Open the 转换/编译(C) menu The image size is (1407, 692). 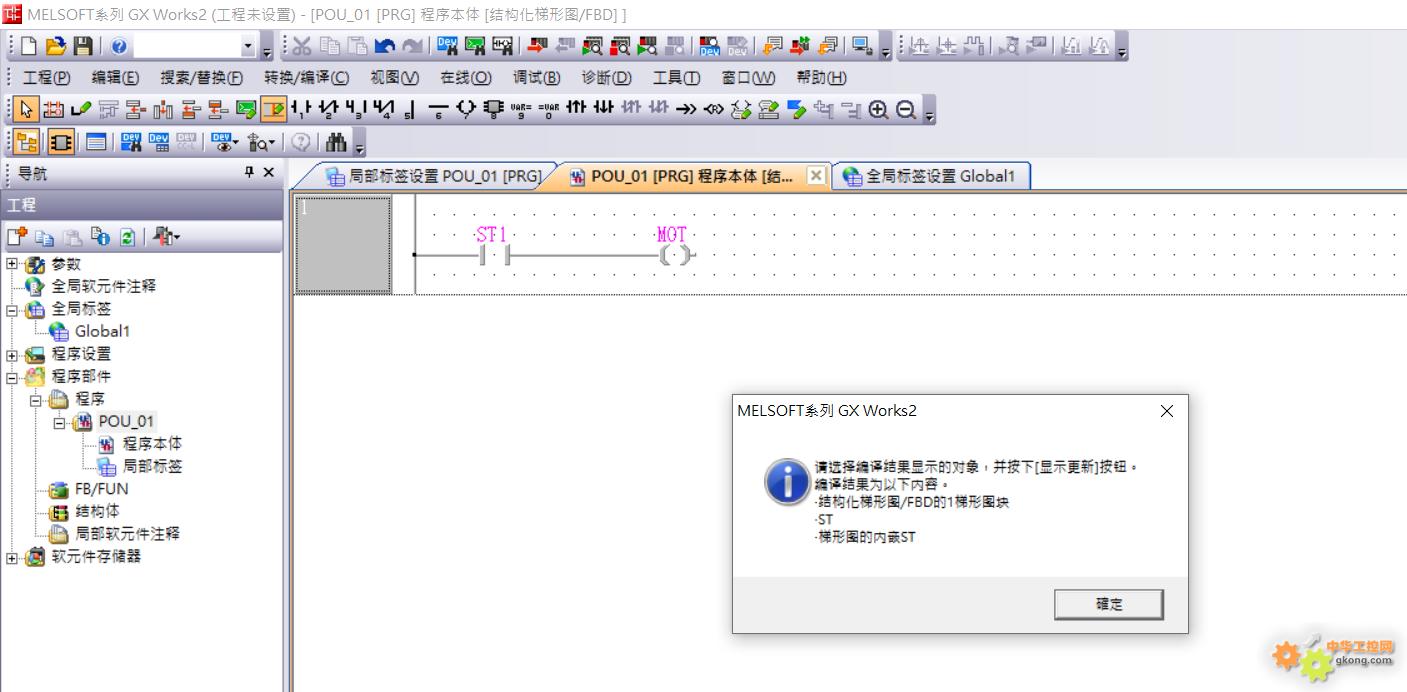307,77
